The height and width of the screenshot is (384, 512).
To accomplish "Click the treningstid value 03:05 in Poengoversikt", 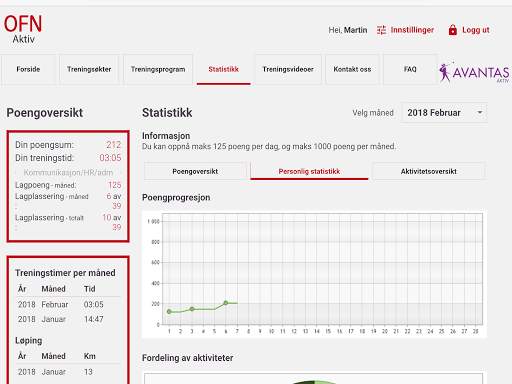I will click(110, 158).
